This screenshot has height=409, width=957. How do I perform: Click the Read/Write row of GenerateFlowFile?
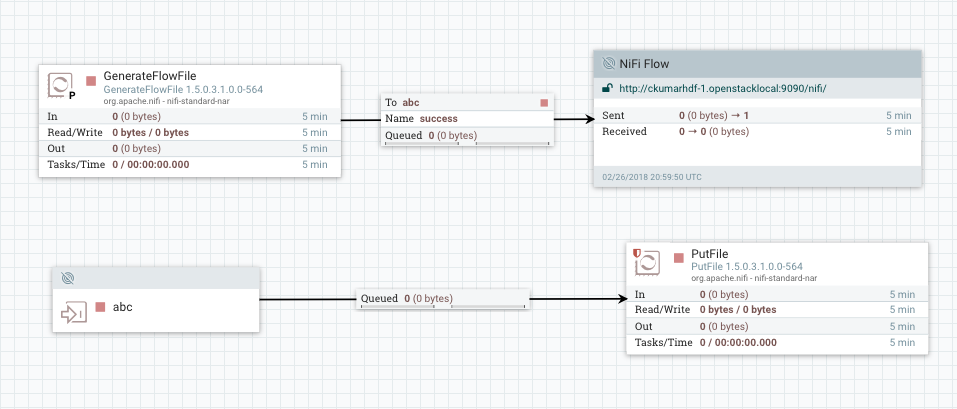[190, 132]
